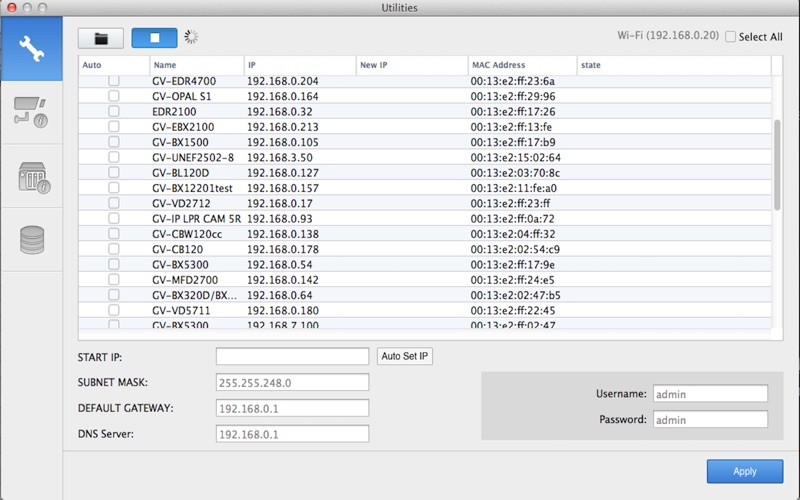Apply the network settings

pyautogui.click(x=744, y=471)
